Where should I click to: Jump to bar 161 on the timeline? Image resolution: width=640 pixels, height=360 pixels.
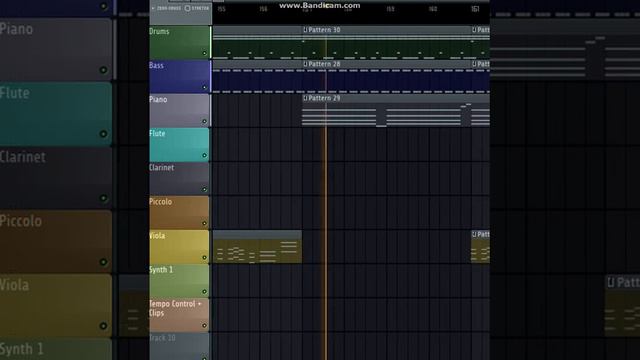click(x=475, y=9)
